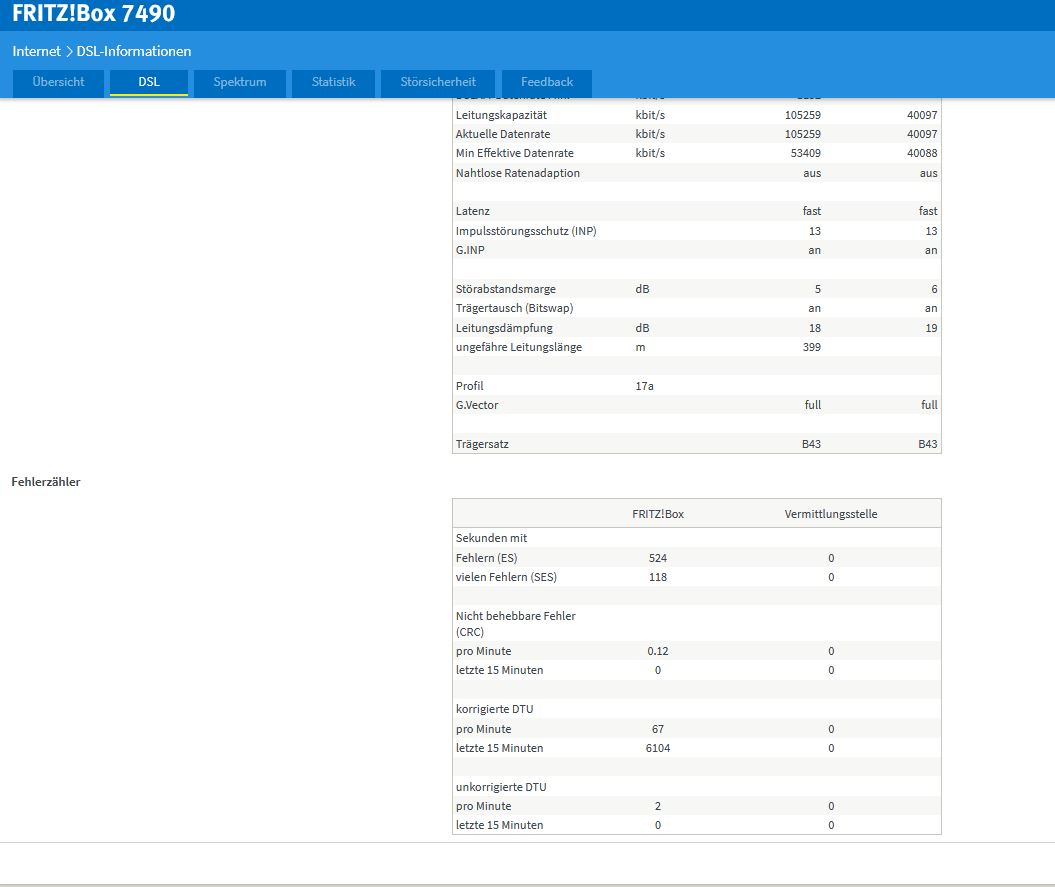
Task: Select the DSL tab
Action: 149,83
